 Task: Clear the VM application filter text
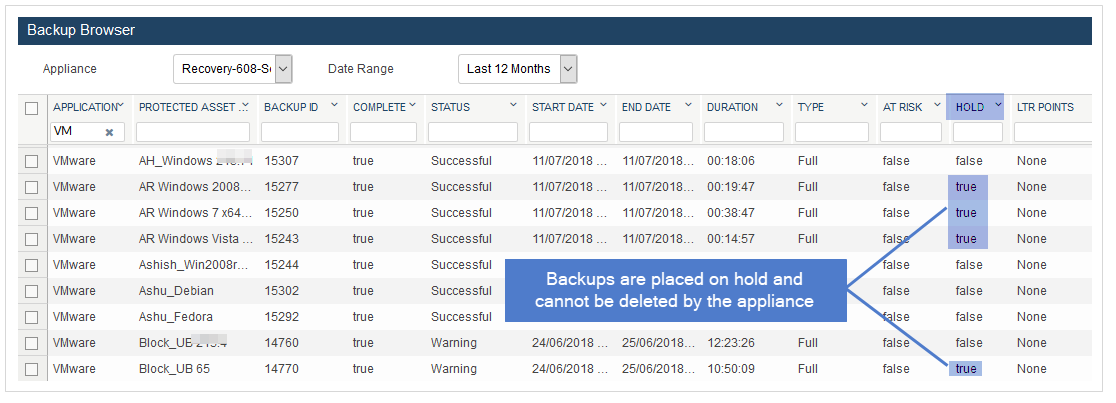(x=110, y=132)
